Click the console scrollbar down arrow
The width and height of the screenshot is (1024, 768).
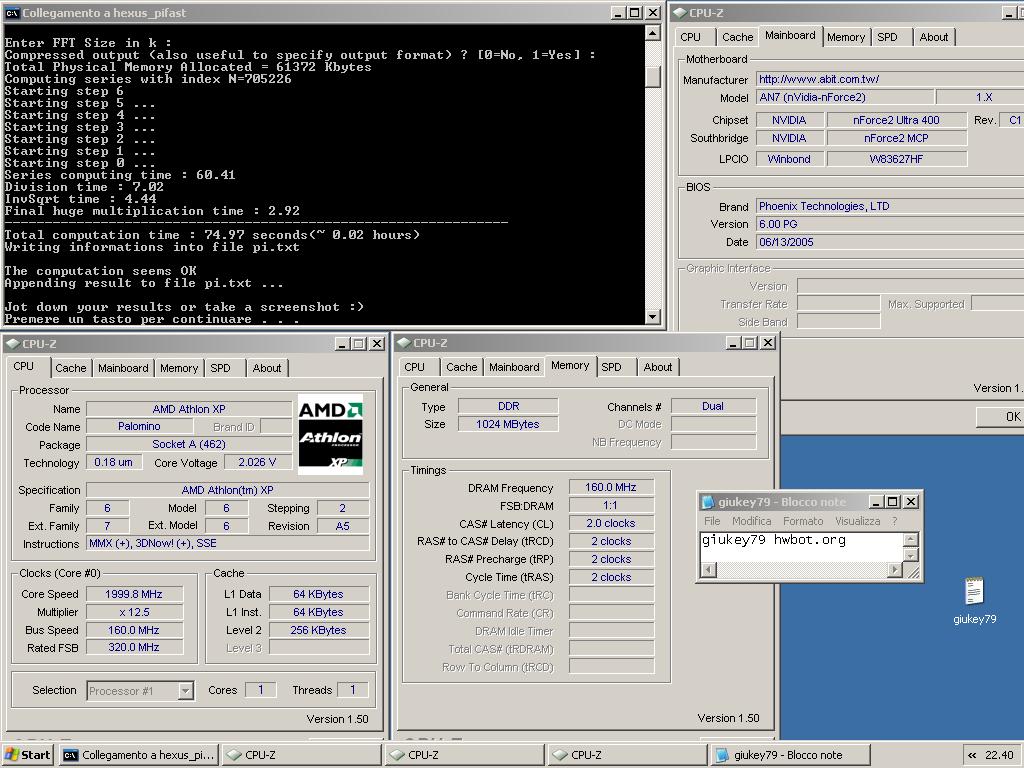[x=652, y=317]
